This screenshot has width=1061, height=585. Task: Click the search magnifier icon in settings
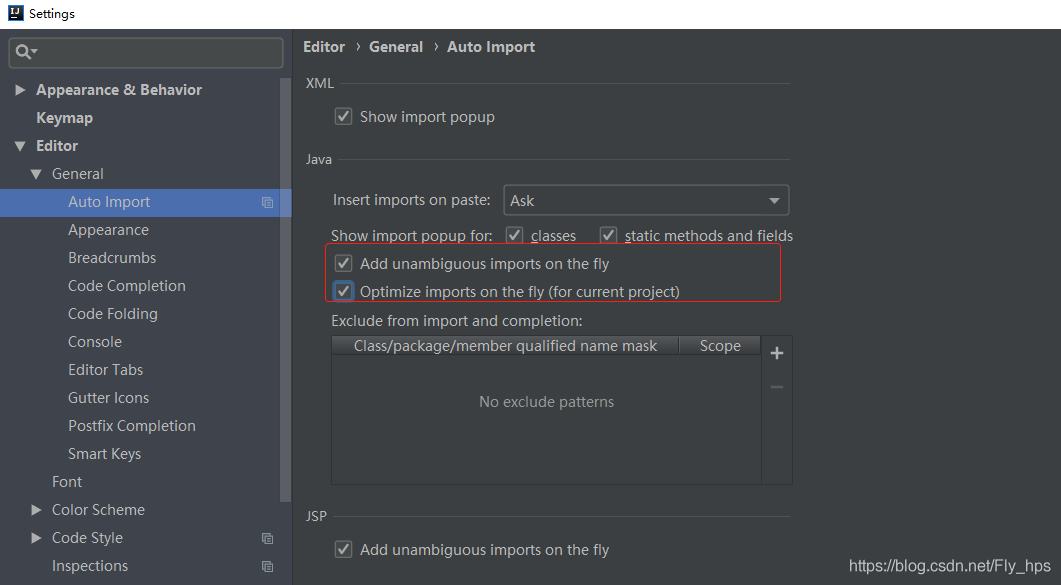pos(24,52)
